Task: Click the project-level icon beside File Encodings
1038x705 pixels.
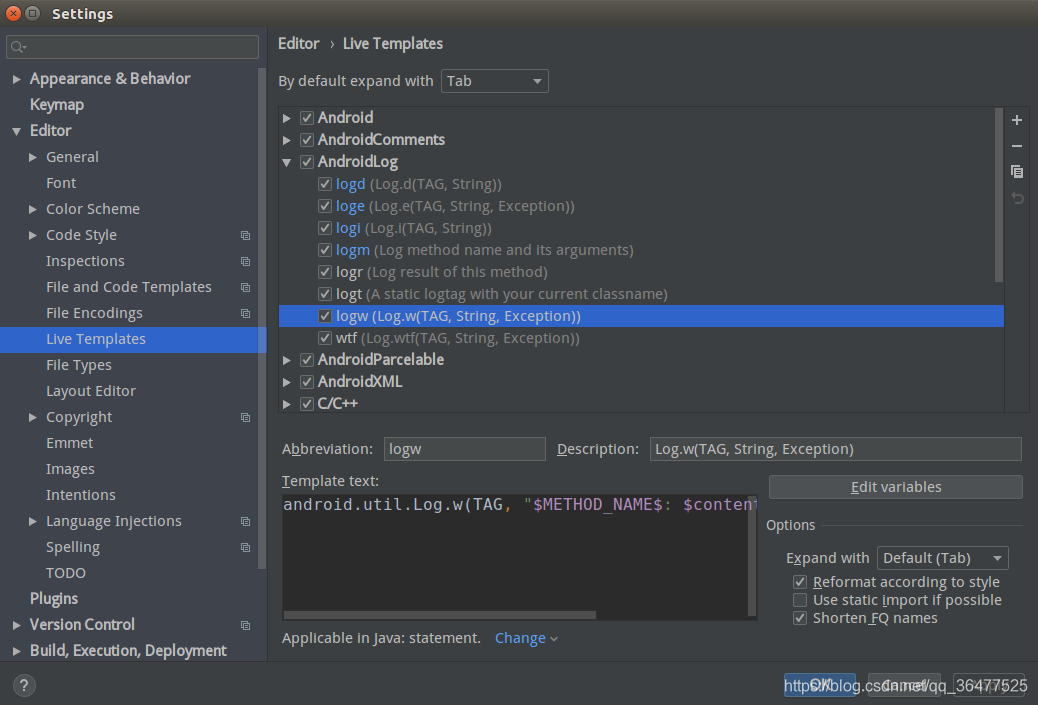Action: (x=246, y=313)
